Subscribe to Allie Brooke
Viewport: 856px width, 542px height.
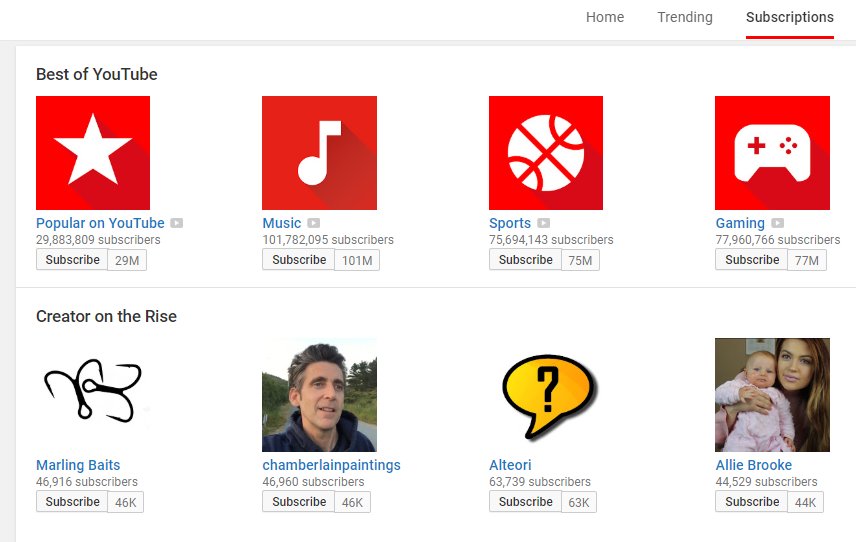(752, 502)
